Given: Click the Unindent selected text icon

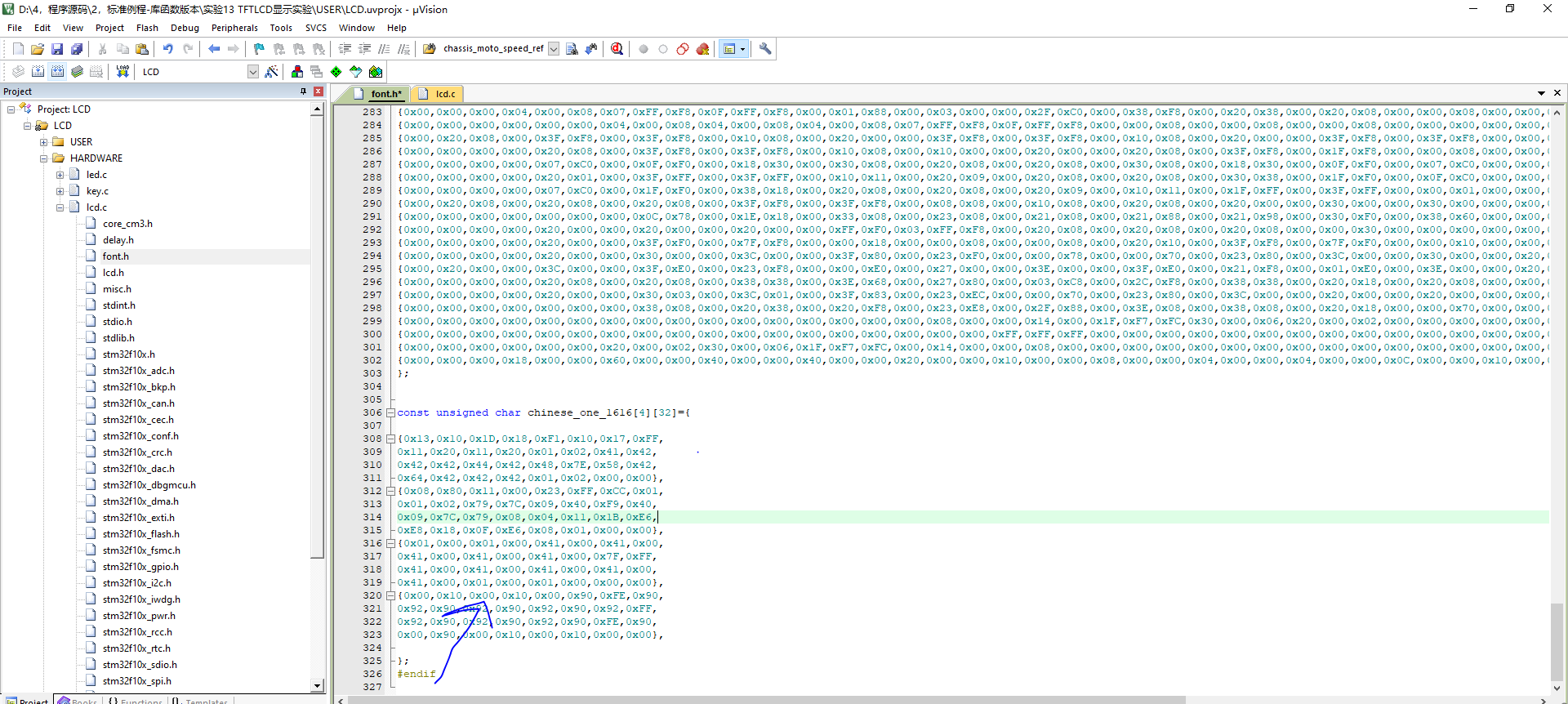Looking at the screenshot, I should click(364, 49).
